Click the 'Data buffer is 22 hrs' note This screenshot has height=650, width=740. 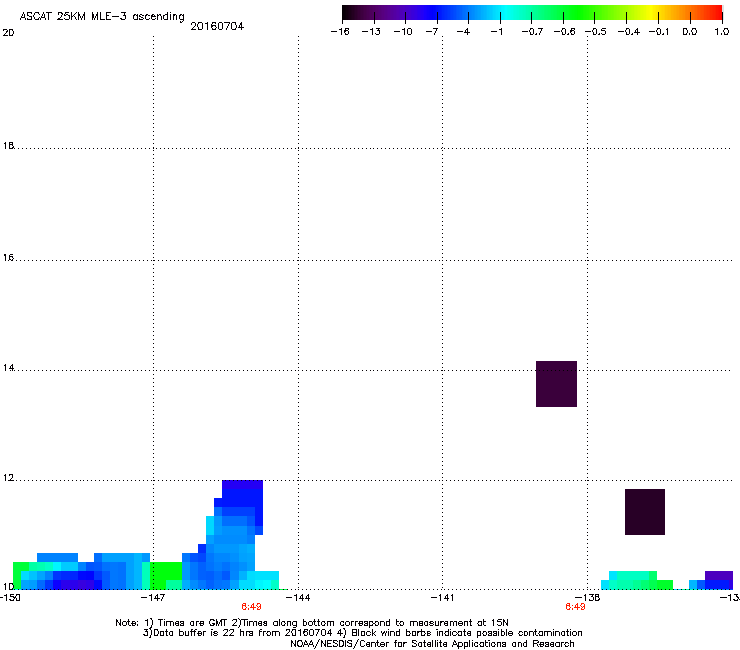[362, 633]
